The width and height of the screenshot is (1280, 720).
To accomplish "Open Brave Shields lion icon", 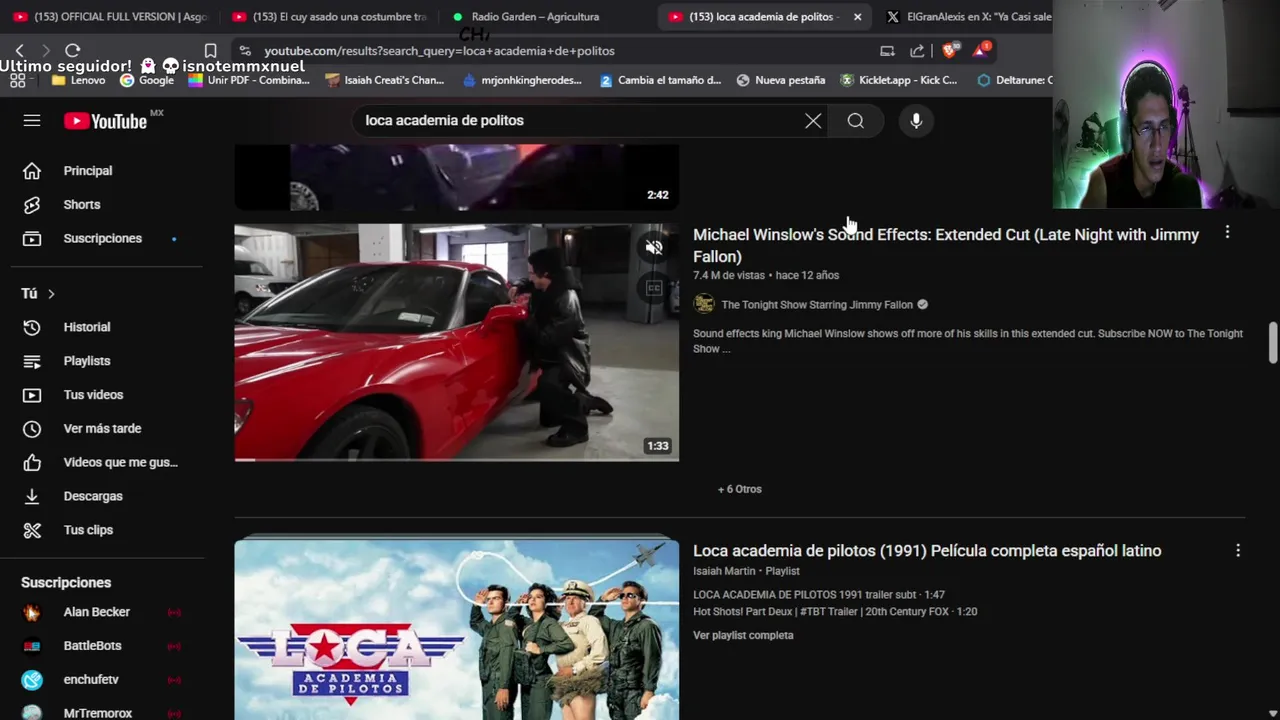I will pyautogui.click(x=949, y=51).
